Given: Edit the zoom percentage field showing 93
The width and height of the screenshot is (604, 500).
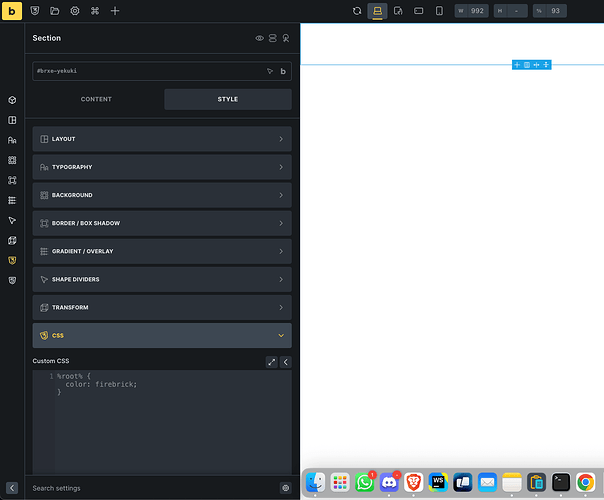Looking at the screenshot, I should pyautogui.click(x=550, y=11).
